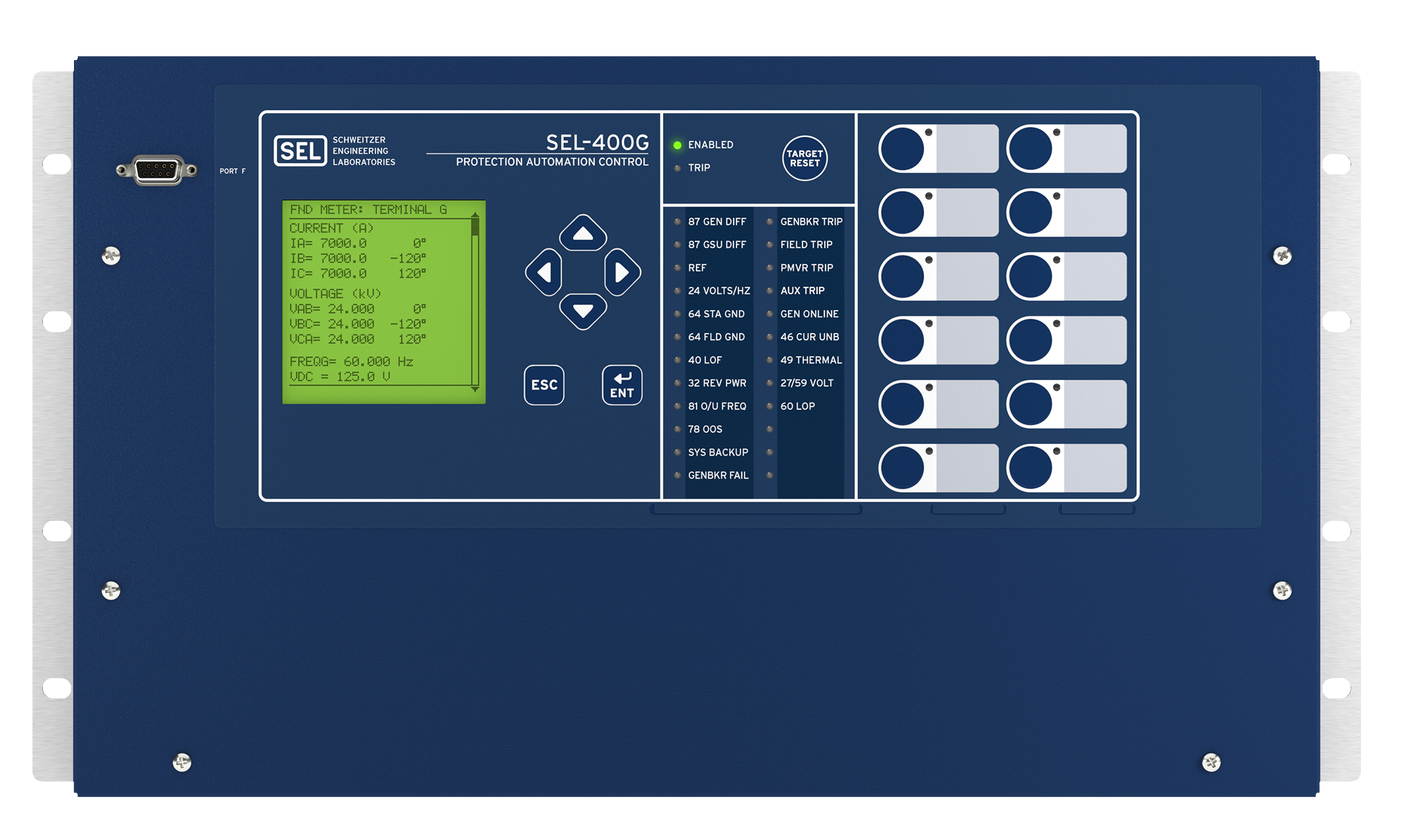Click the 27/59 VOLT label
Screen dimensions: 1408x840
pyautogui.click(x=807, y=383)
